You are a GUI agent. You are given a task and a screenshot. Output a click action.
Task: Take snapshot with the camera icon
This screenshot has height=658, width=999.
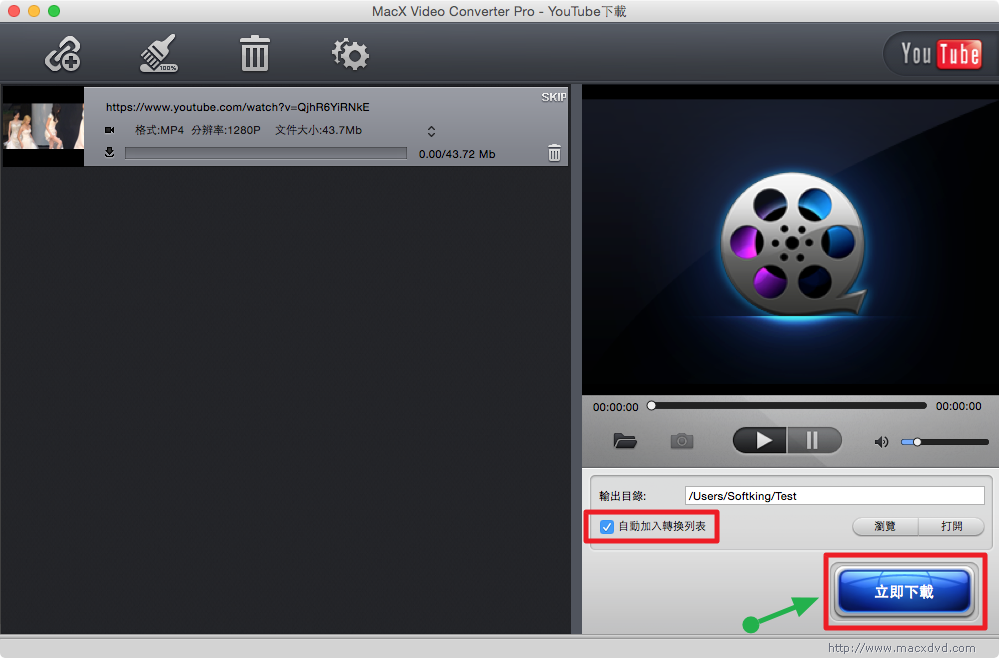click(x=682, y=441)
